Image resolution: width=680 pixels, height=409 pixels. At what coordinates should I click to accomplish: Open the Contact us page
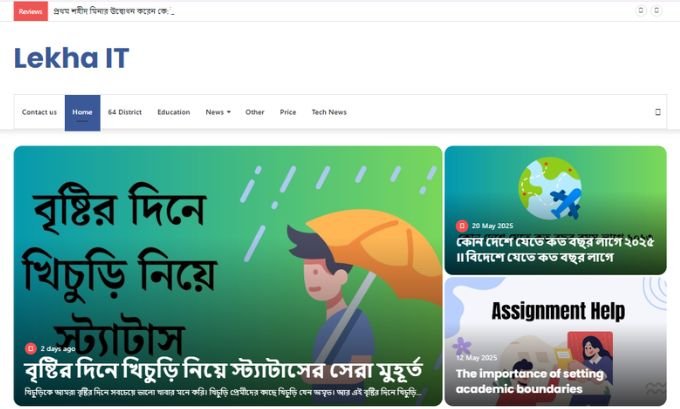(39, 112)
